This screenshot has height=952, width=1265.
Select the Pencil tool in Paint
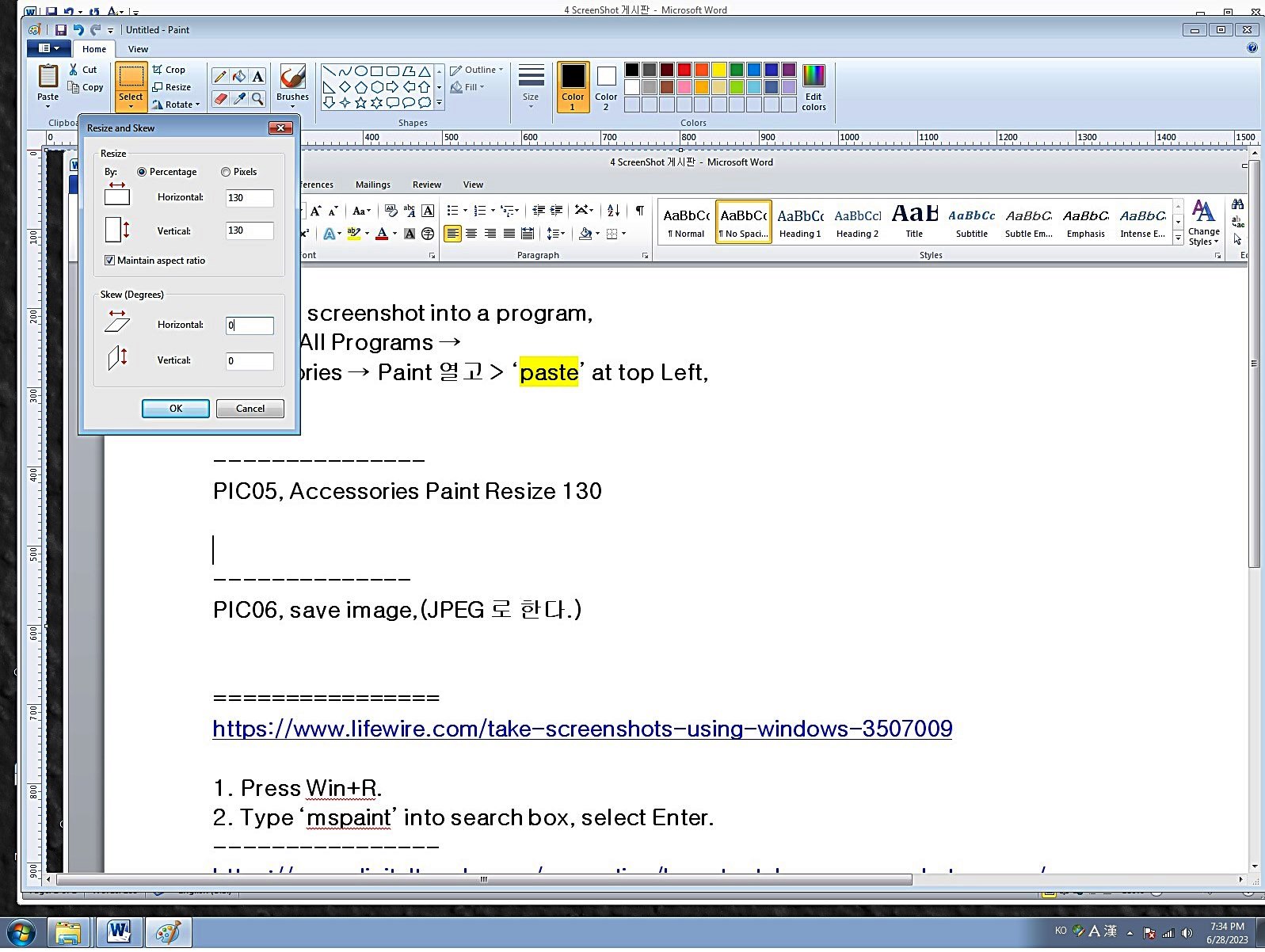pos(220,77)
